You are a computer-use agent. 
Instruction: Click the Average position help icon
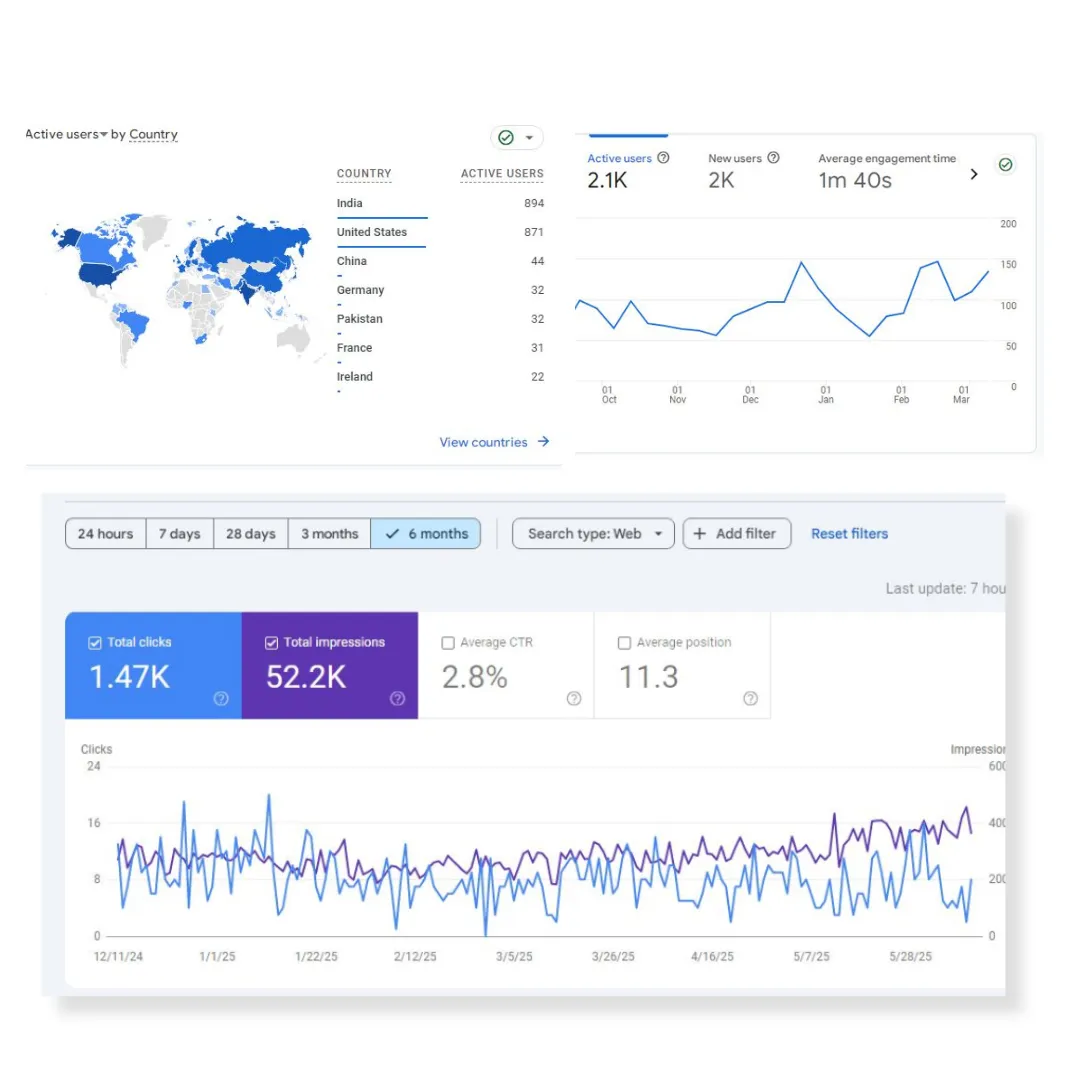coord(750,699)
